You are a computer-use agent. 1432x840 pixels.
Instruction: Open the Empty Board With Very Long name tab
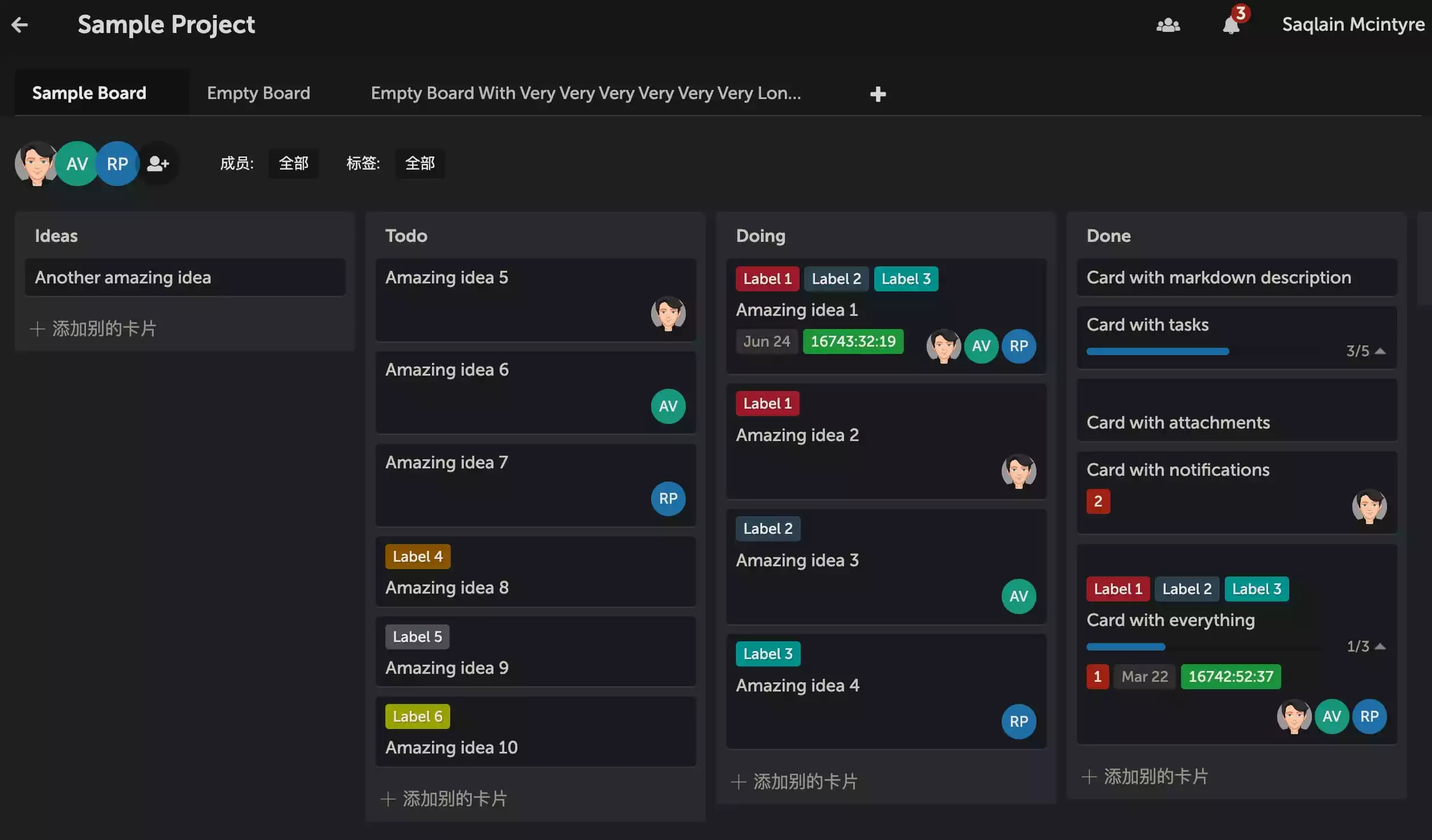click(x=586, y=93)
